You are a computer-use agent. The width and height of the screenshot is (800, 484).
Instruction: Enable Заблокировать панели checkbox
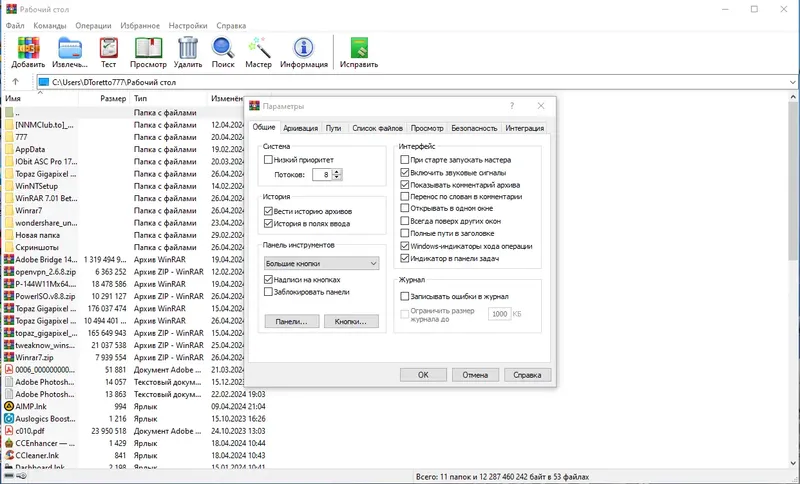click(x=268, y=292)
